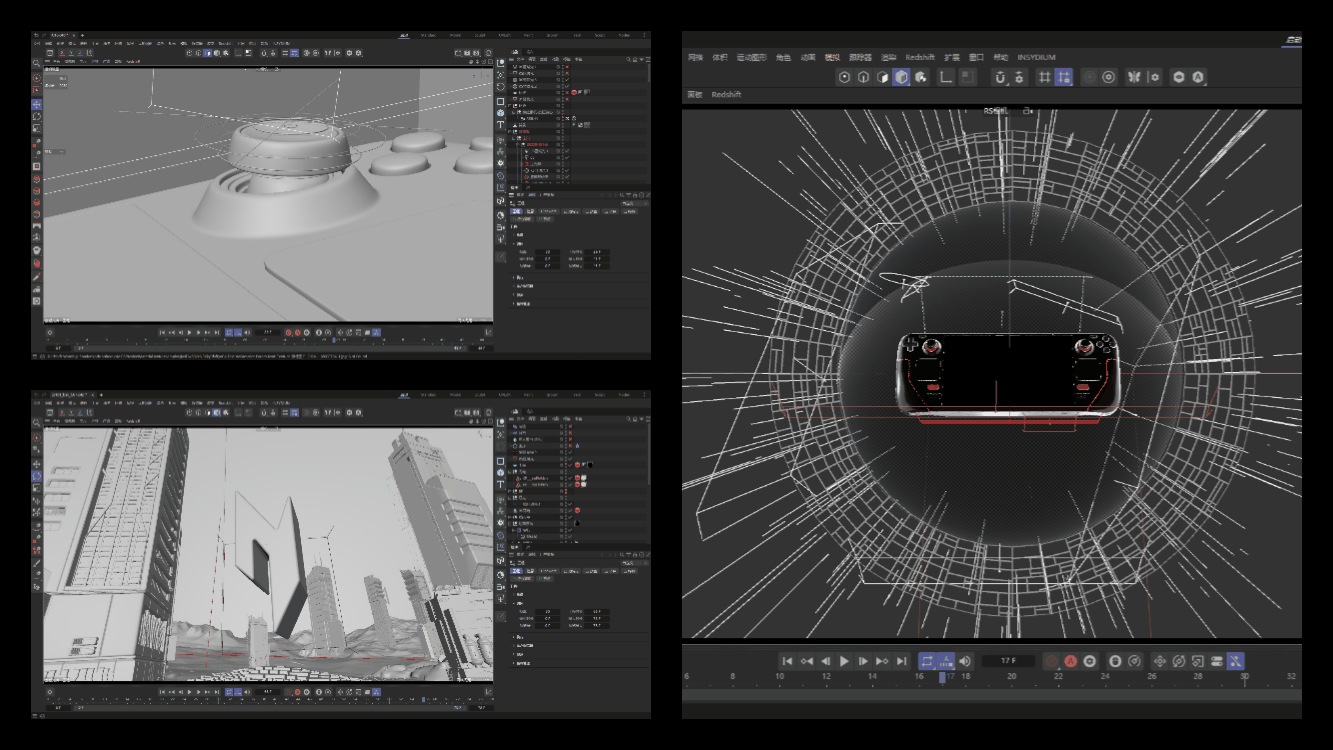Toggle sound playback speaker icon
The image size is (1333, 750).
click(965, 661)
